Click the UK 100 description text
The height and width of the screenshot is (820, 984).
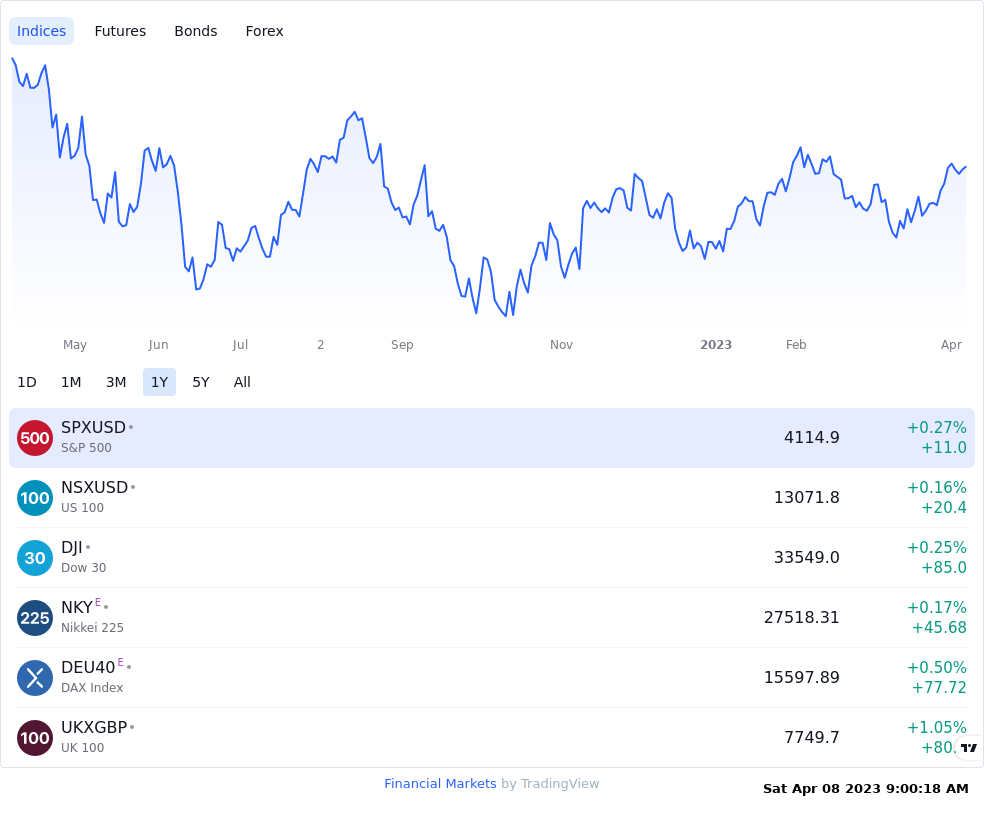point(82,747)
